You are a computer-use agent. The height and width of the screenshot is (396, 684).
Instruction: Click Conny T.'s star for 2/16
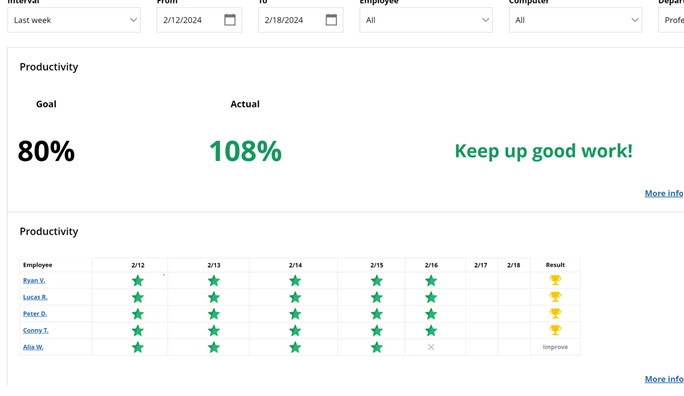coord(431,331)
